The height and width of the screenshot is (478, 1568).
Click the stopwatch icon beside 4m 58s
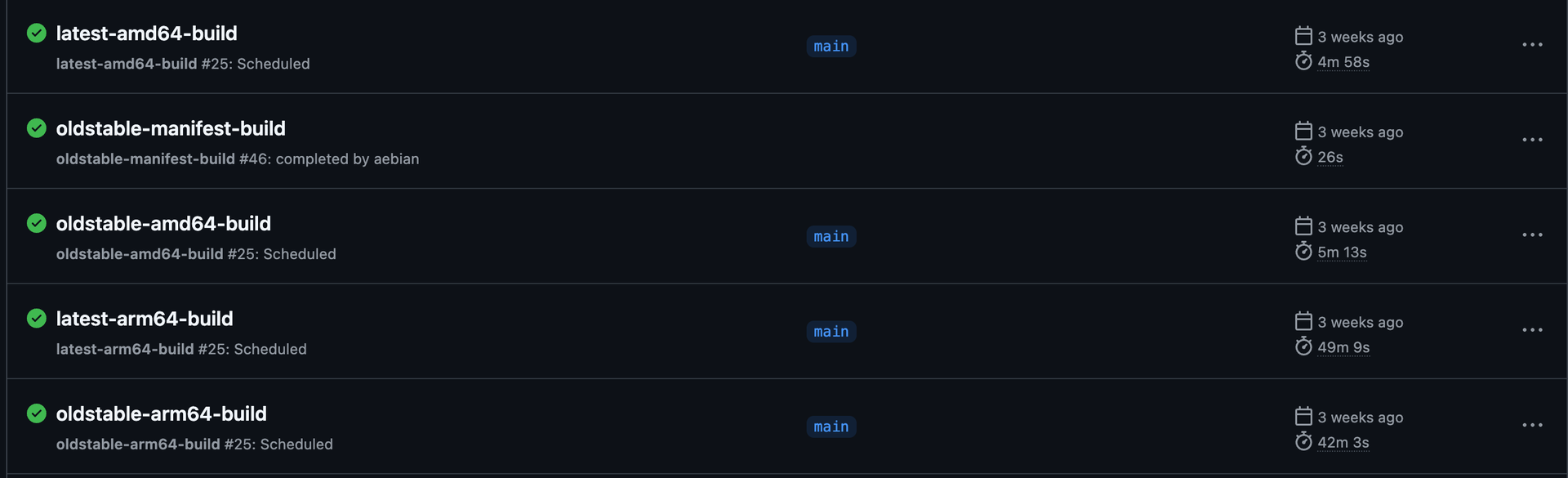click(1303, 61)
